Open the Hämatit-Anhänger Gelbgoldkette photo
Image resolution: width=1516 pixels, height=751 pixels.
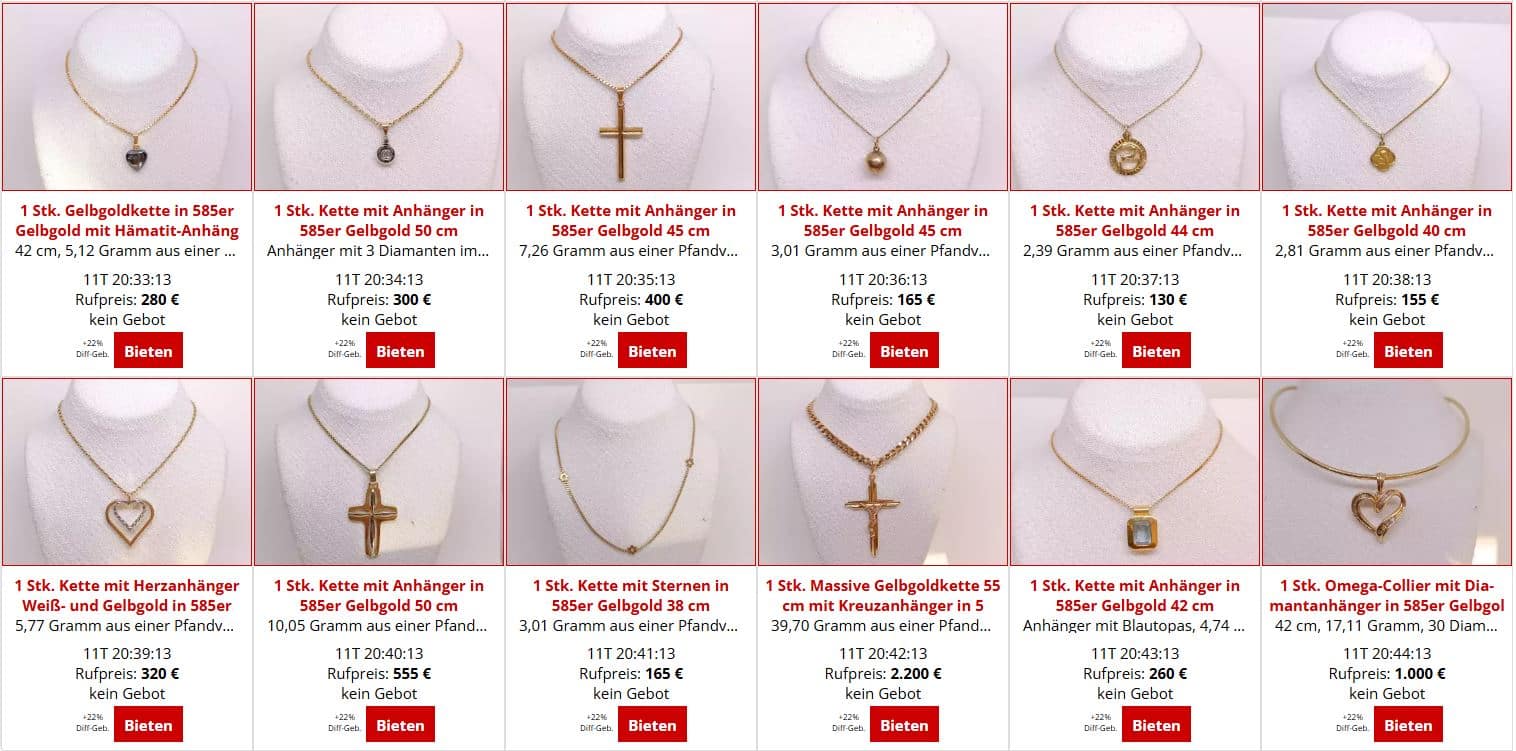point(127,97)
